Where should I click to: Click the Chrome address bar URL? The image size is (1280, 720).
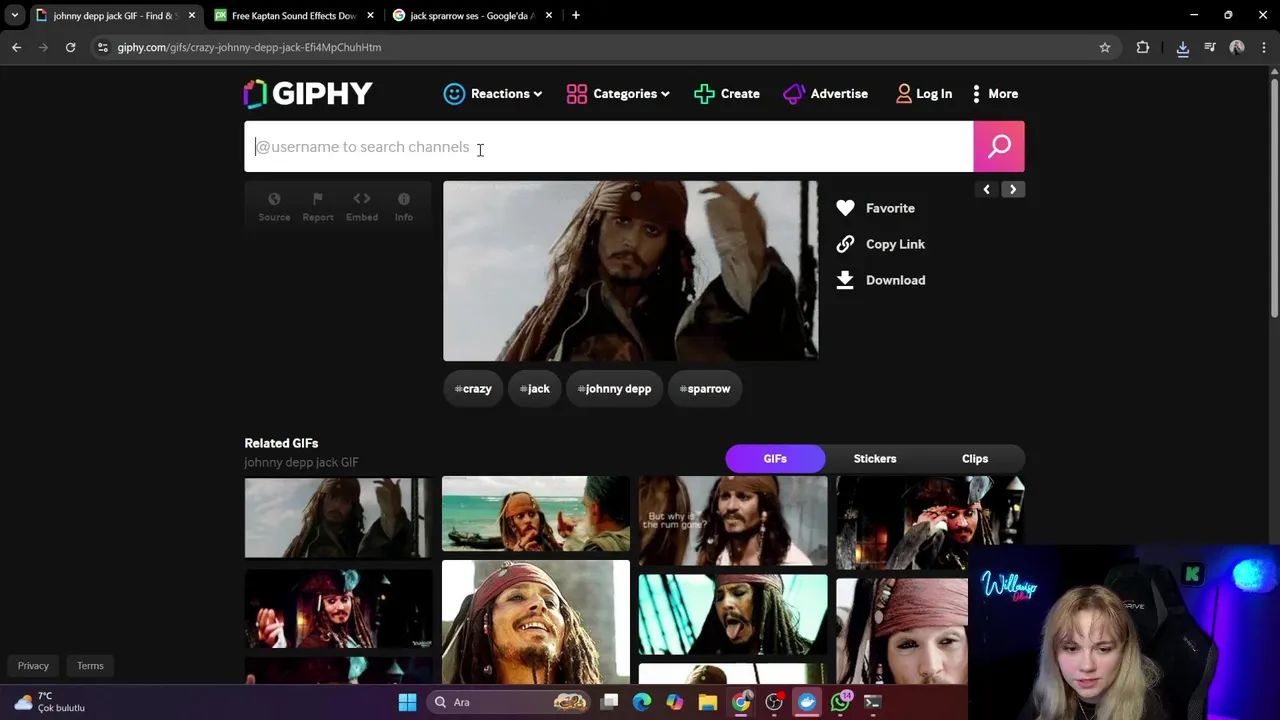[x=249, y=47]
